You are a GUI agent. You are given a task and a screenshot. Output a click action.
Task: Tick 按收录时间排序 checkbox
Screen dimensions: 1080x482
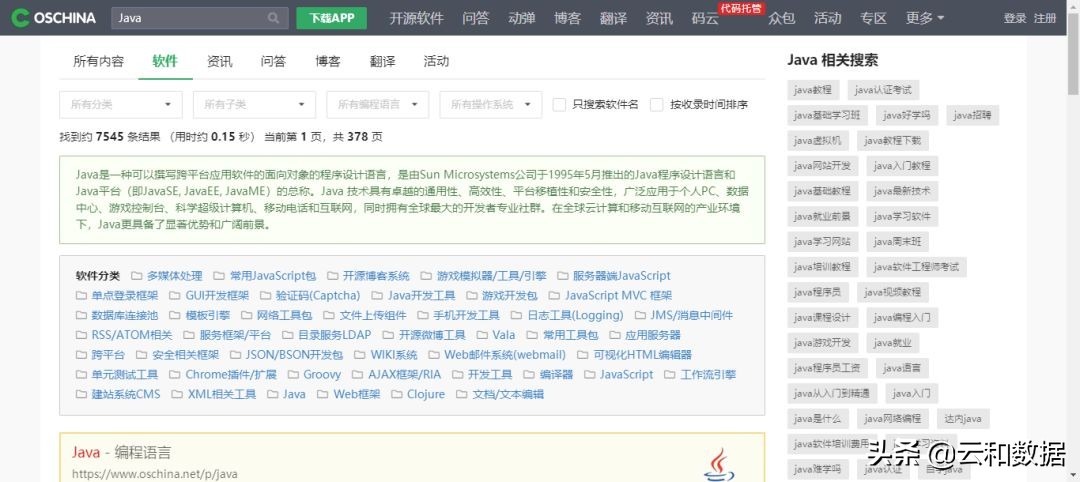coord(656,105)
